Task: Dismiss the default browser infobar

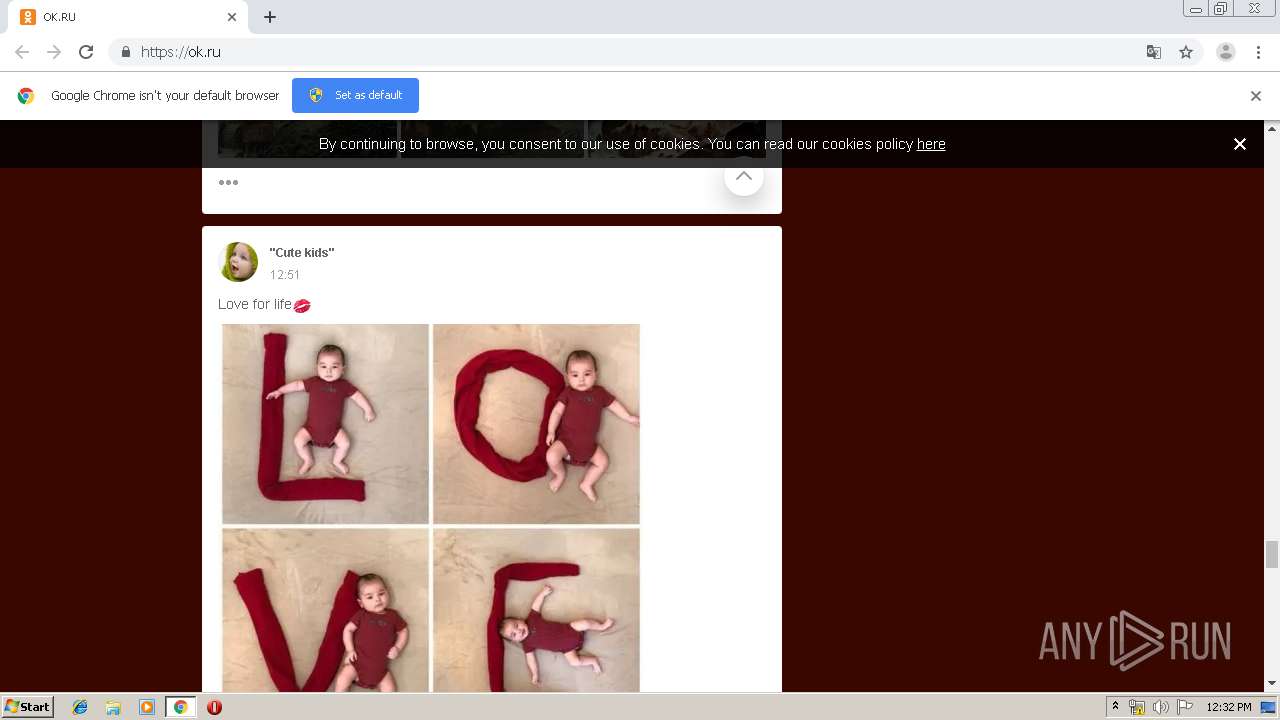Action: point(1256,96)
